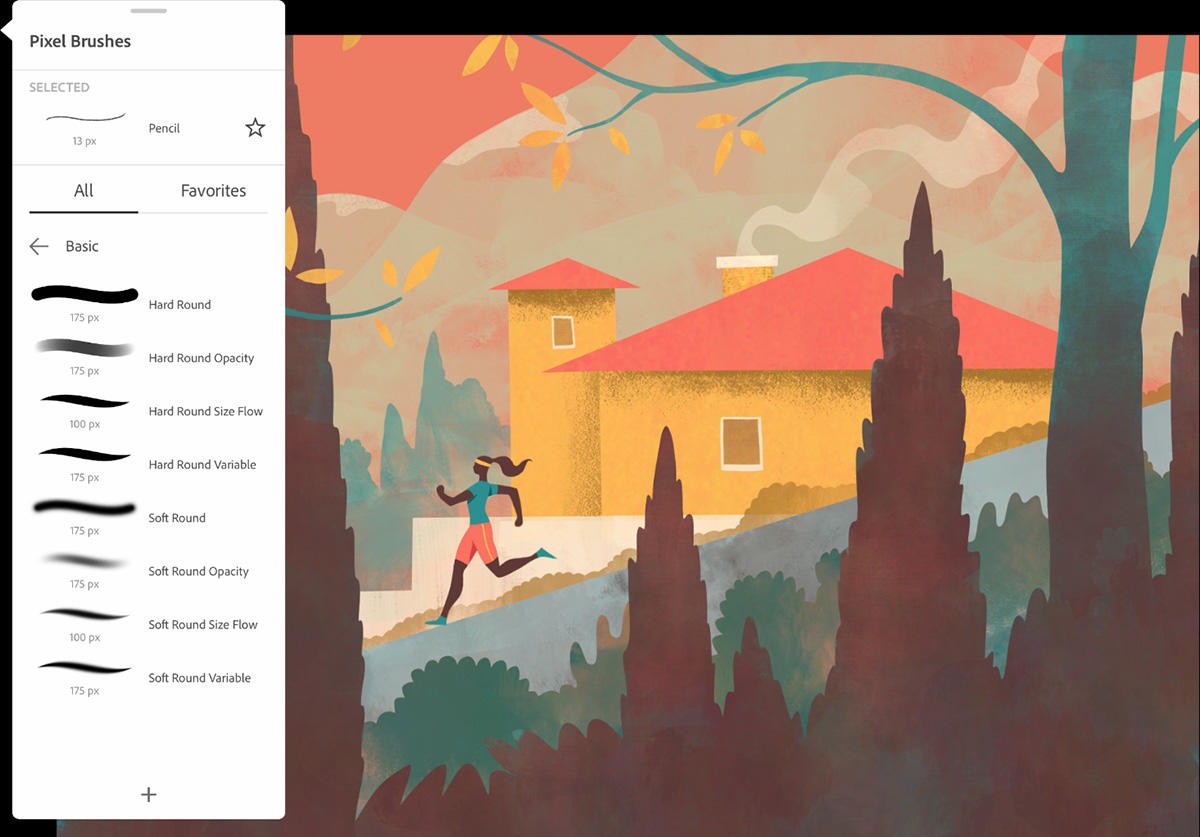Switch to the Favorites tab
The image size is (1200, 837).
(x=213, y=191)
